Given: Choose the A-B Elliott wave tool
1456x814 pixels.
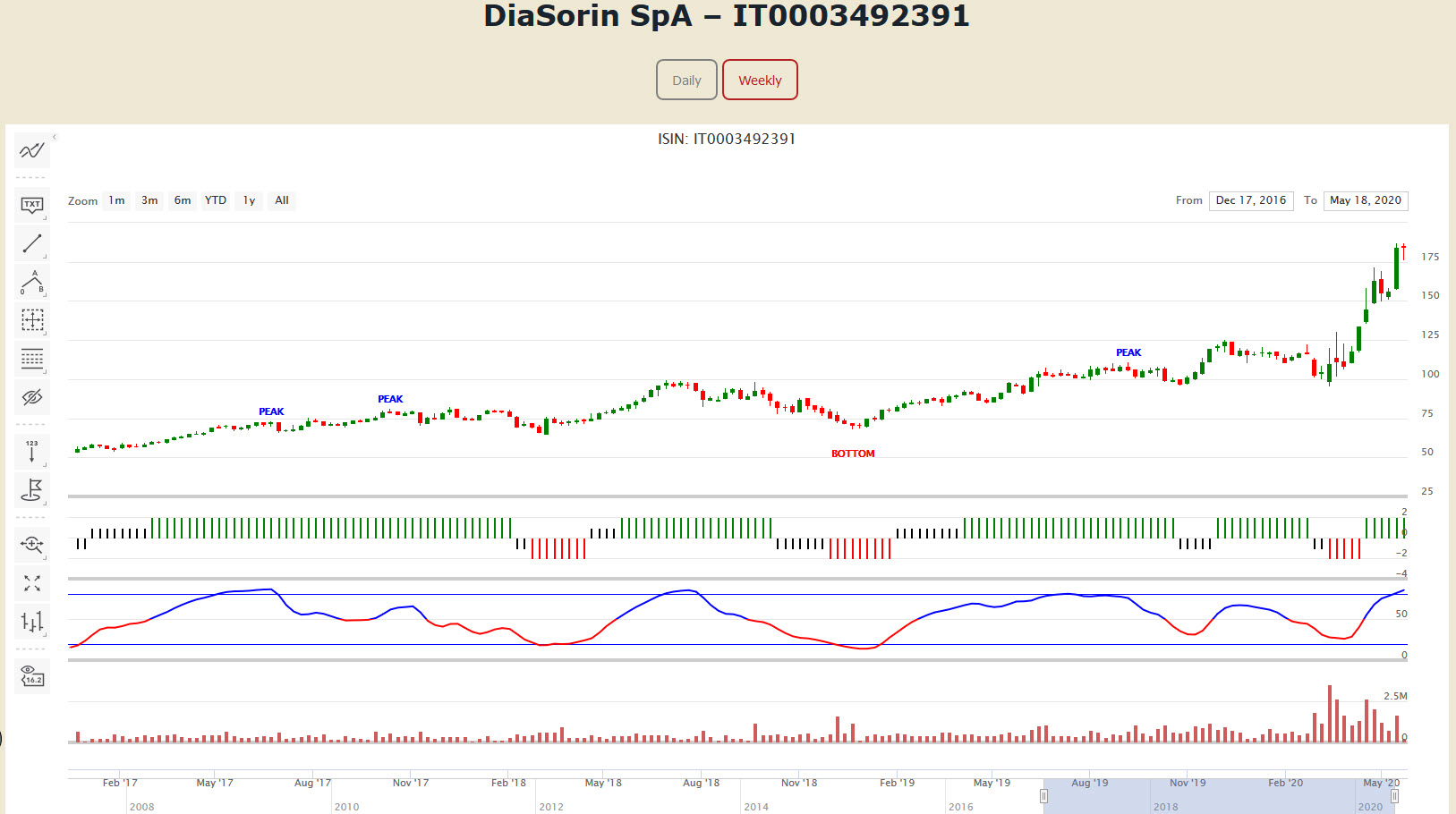Looking at the screenshot, I should [x=31, y=283].
